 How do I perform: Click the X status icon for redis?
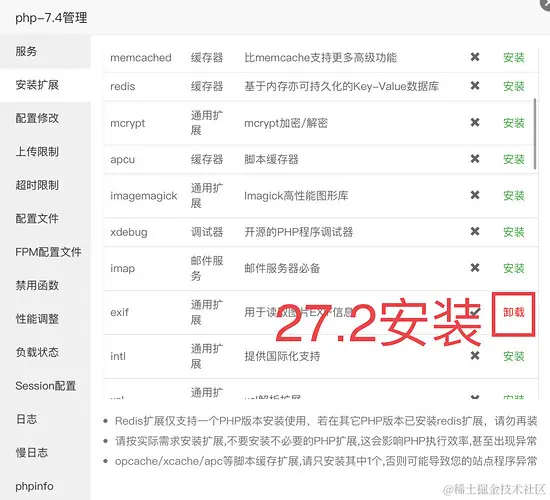click(475, 86)
